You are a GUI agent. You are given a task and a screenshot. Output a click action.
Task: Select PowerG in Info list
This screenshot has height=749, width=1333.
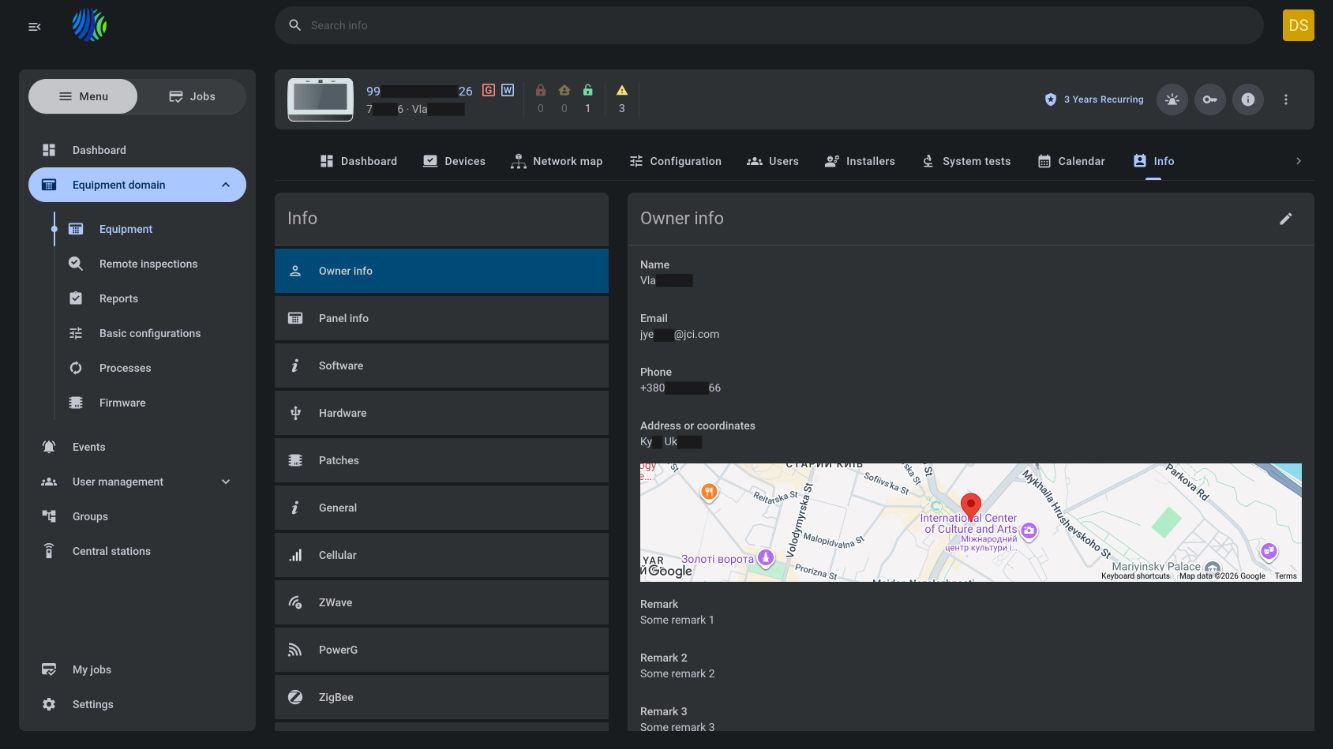tap(442, 650)
